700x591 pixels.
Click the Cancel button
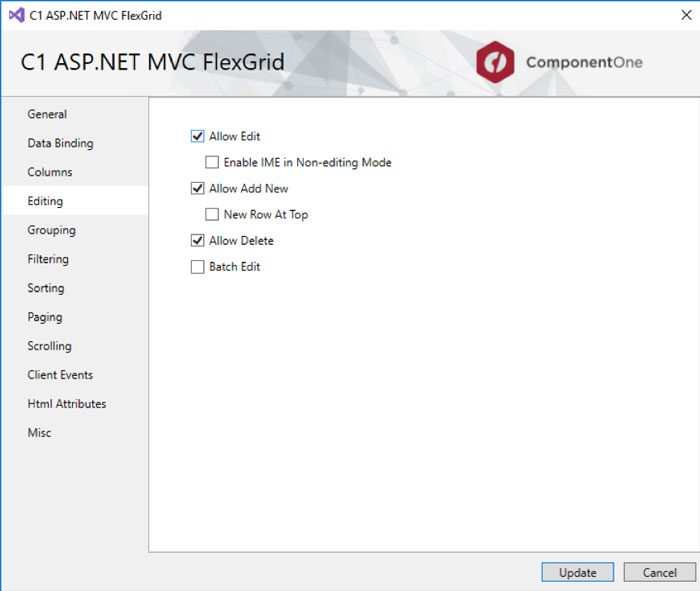pos(659,572)
